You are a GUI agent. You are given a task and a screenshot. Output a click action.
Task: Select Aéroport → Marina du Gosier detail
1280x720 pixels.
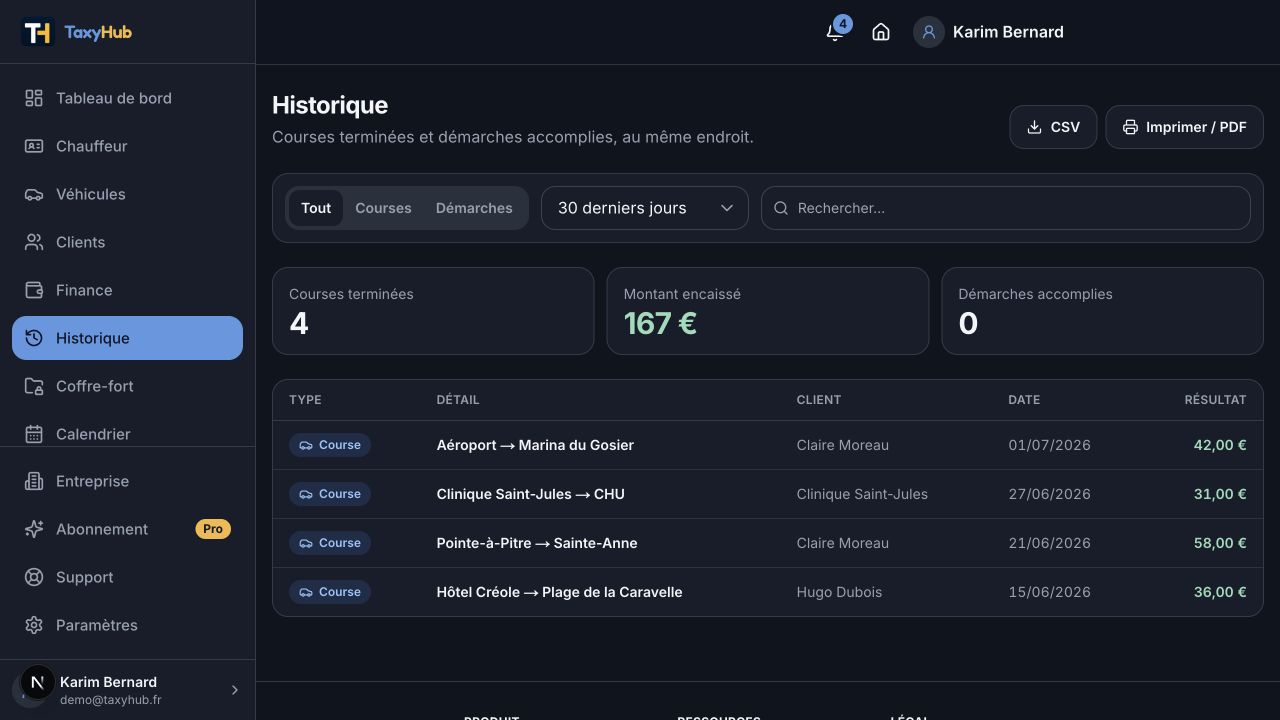click(x=535, y=445)
